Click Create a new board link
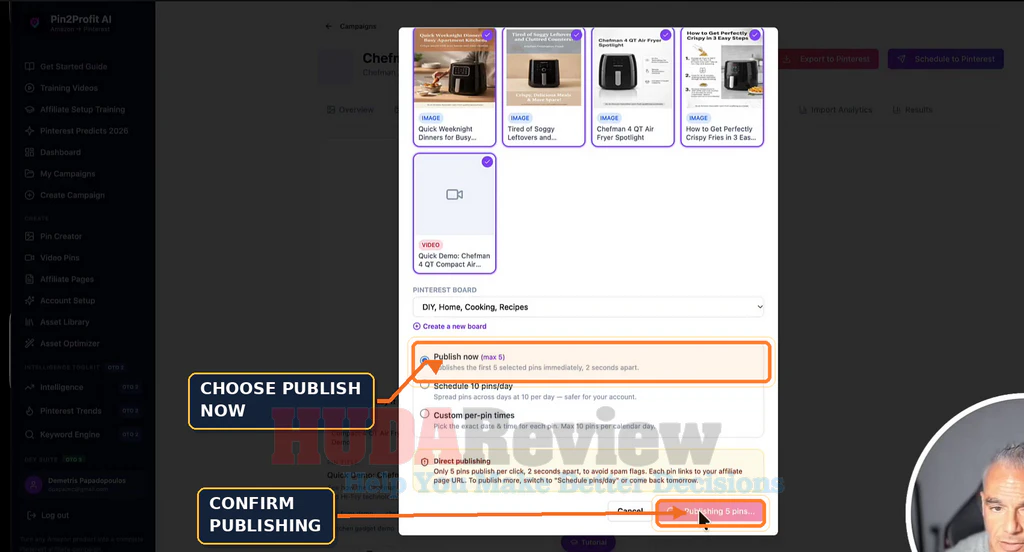 coord(455,327)
